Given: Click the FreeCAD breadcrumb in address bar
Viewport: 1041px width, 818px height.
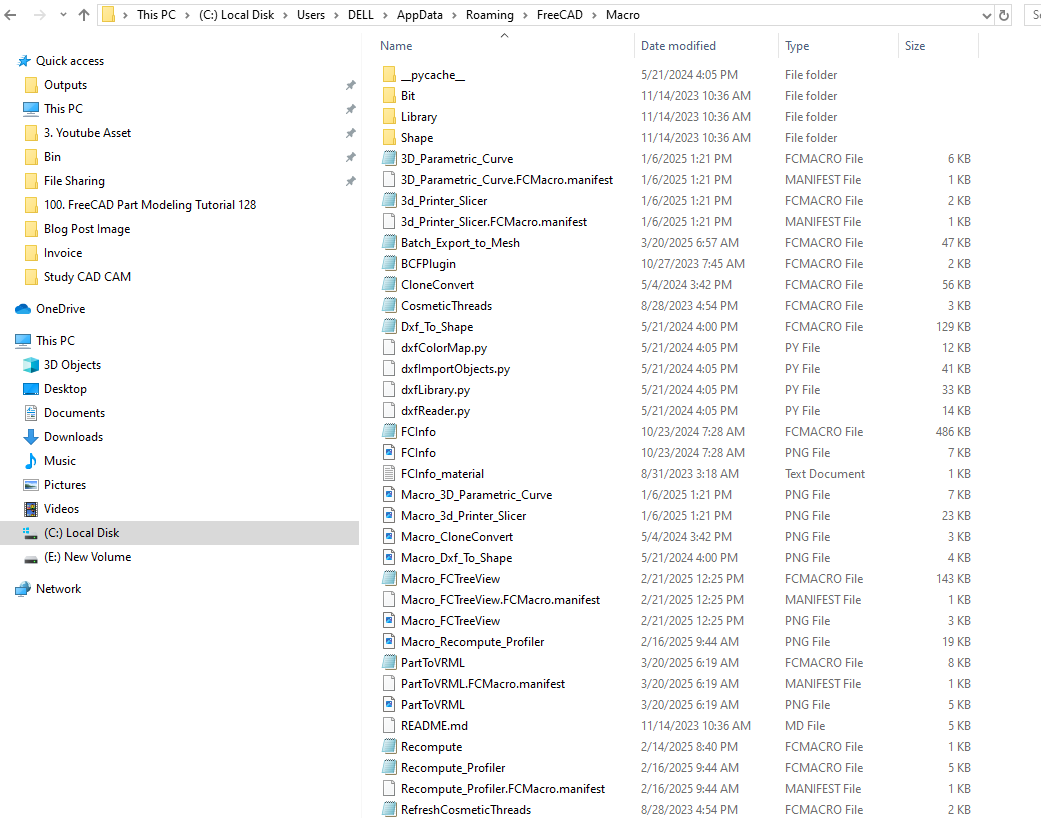Looking at the screenshot, I should 560,15.
